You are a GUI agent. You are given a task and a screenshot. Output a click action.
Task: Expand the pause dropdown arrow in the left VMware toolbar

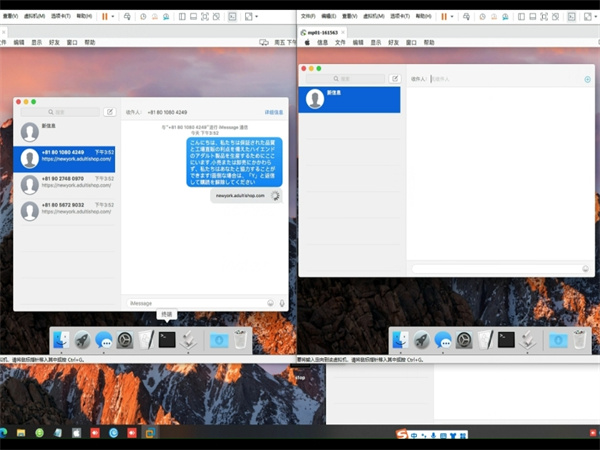click(x=114, y=17)
